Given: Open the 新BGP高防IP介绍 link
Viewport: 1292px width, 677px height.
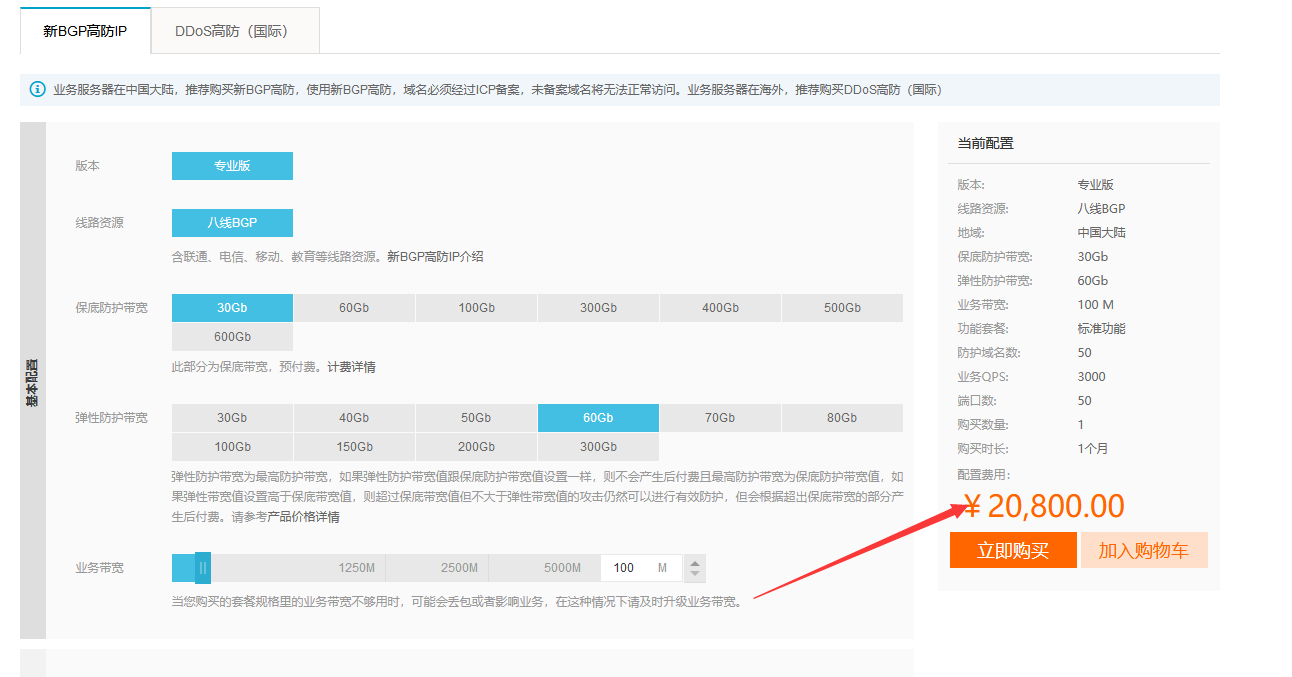Looking at the screenshot, I should click(435, 257).
